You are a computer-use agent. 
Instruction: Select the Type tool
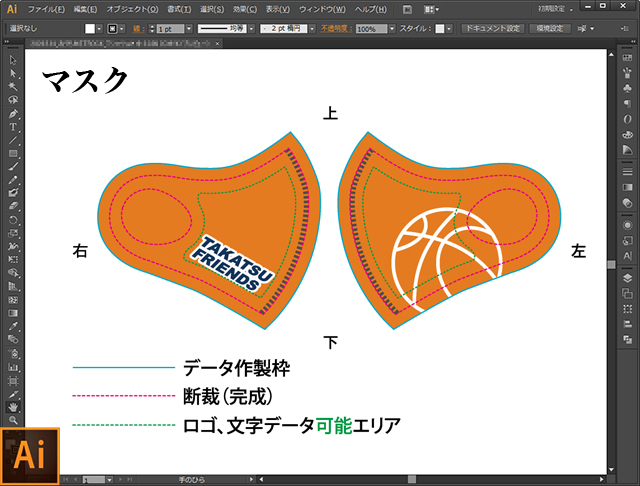coord(13,127)
